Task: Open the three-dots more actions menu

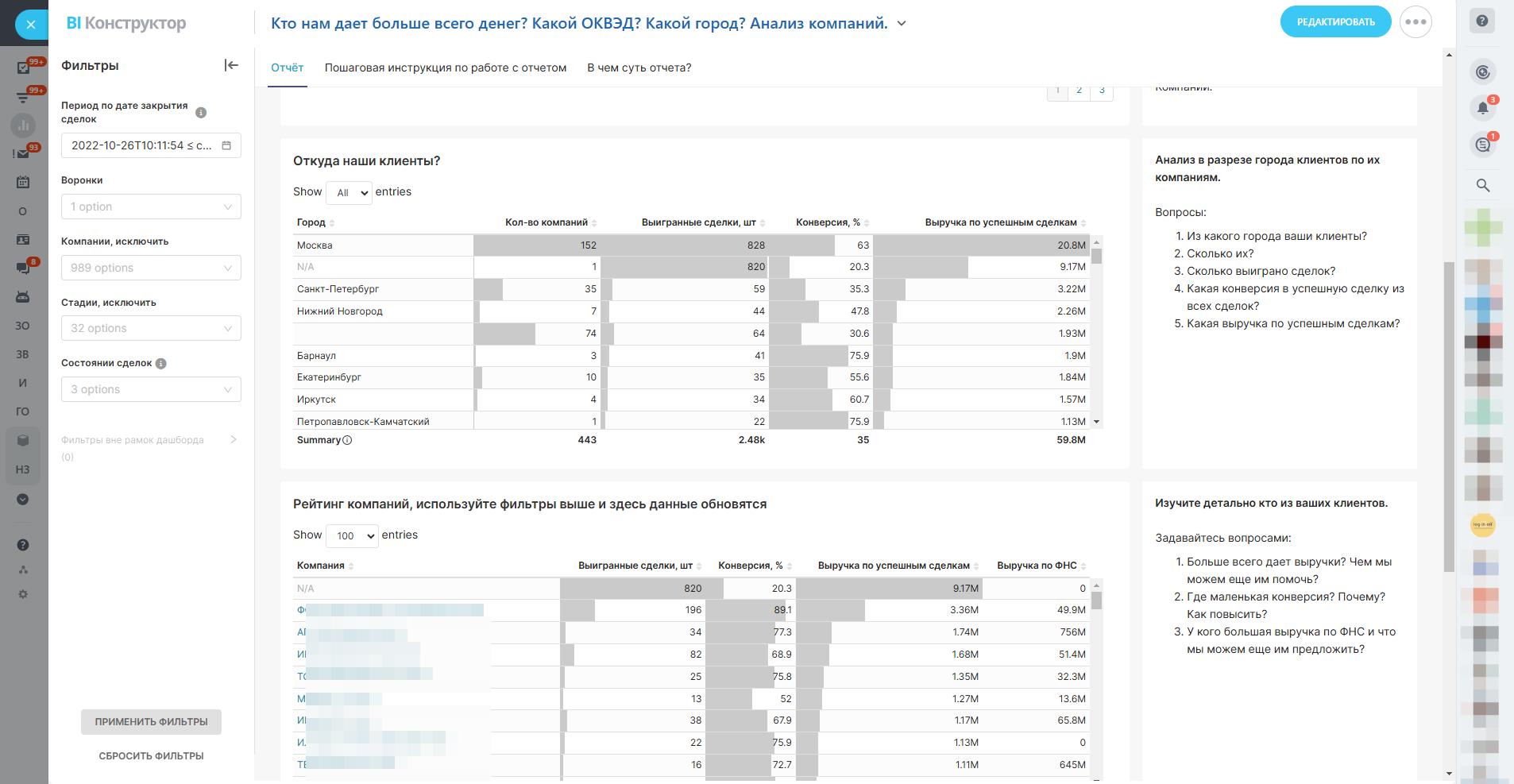Action: pyautogui.click(x=1416, y=21)
